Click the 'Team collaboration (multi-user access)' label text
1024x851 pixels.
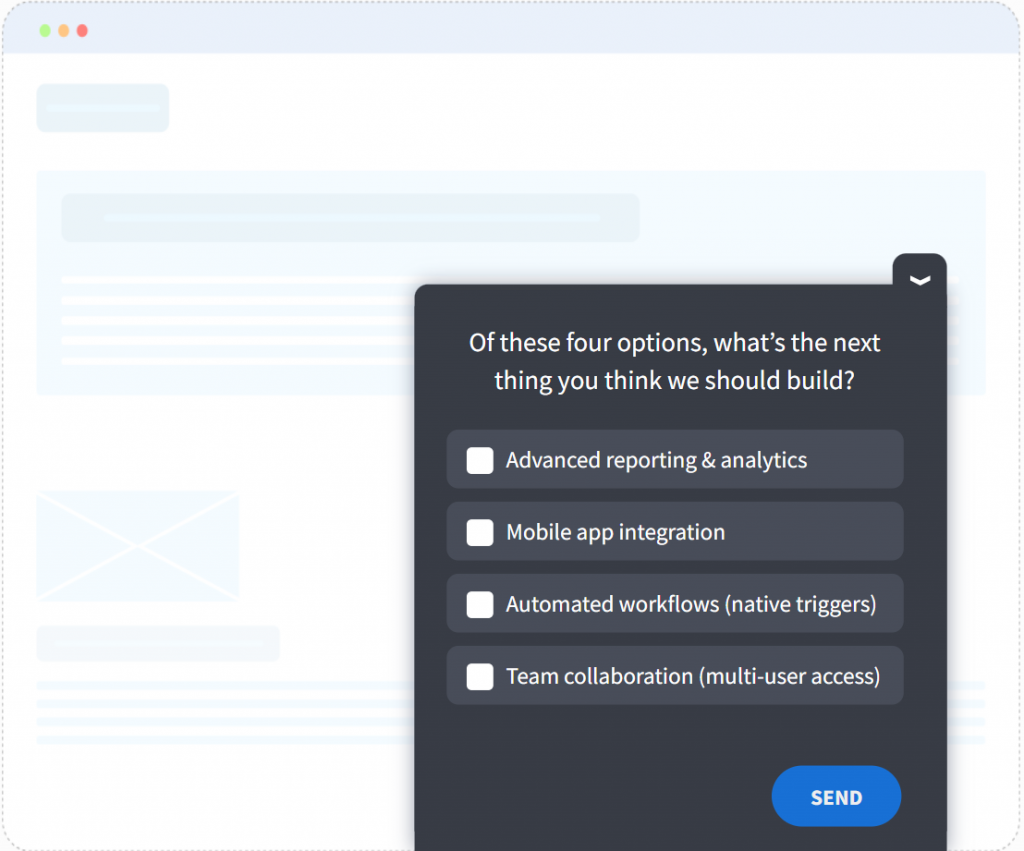(692, 676)
